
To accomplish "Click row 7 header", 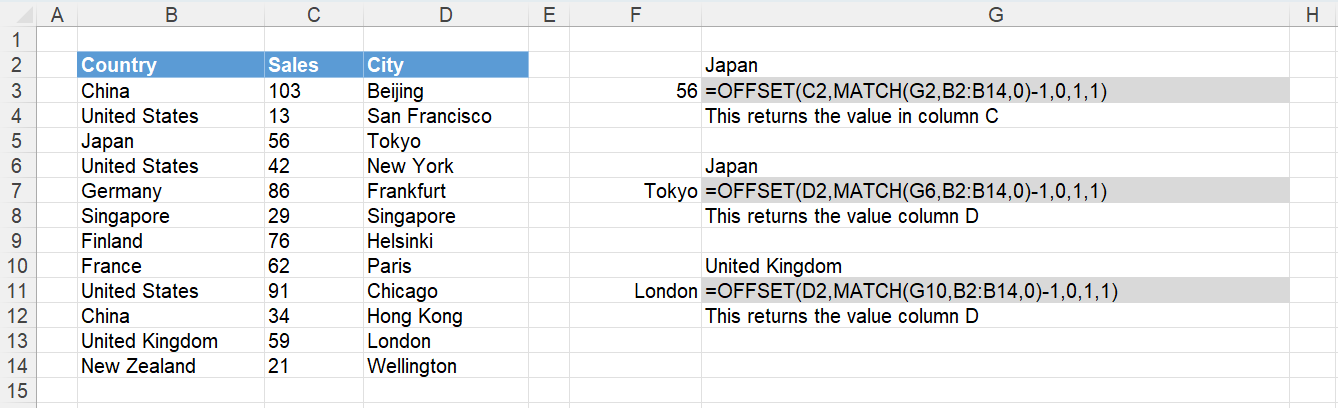I will point(18,191).
